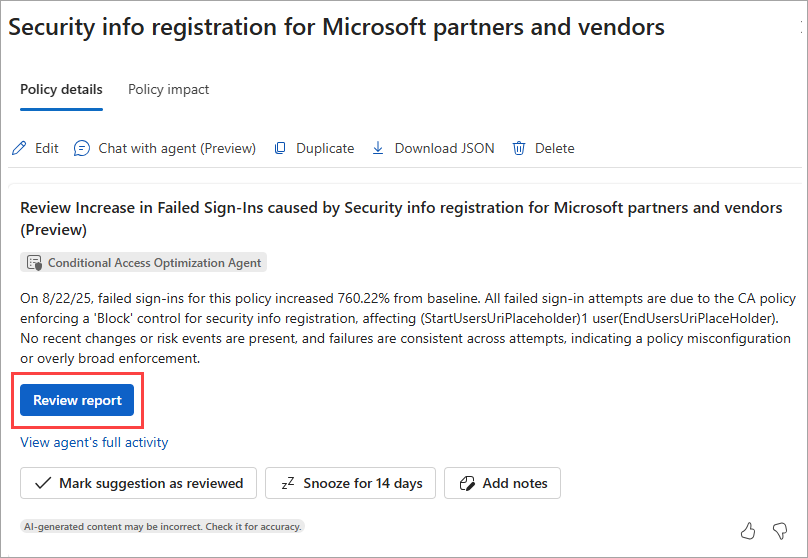Click the Duplicate copy icon
This screenshot has width=808, height=558.
click(280, 148)
